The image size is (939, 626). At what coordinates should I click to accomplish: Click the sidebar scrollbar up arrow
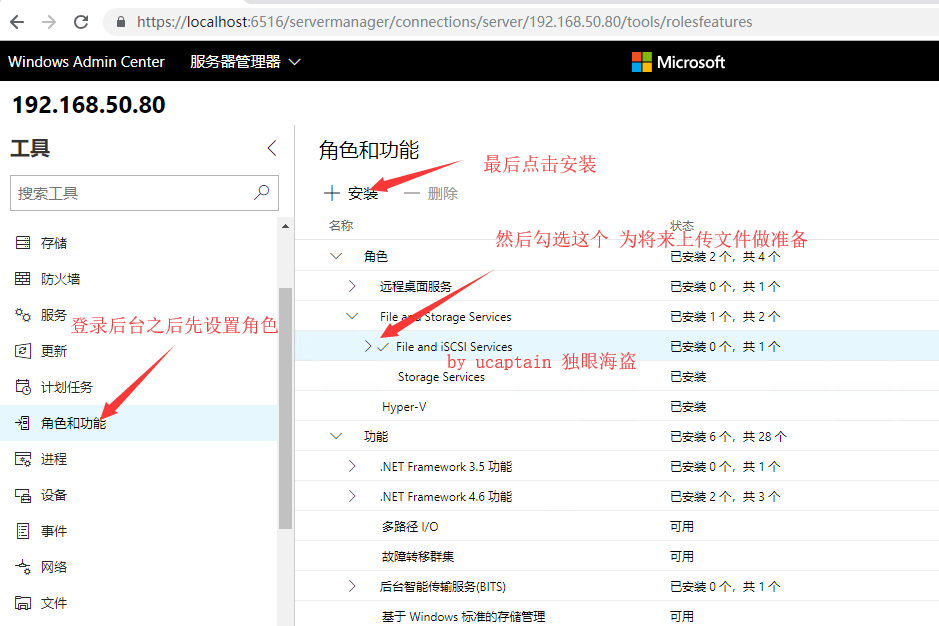click(286, 226)
